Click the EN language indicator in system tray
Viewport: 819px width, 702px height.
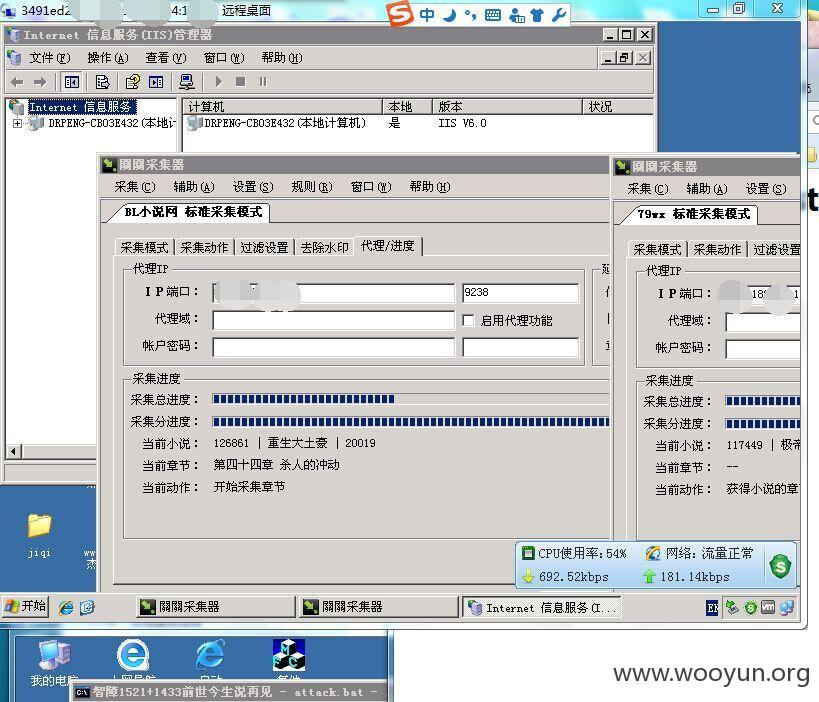(712, 608)
